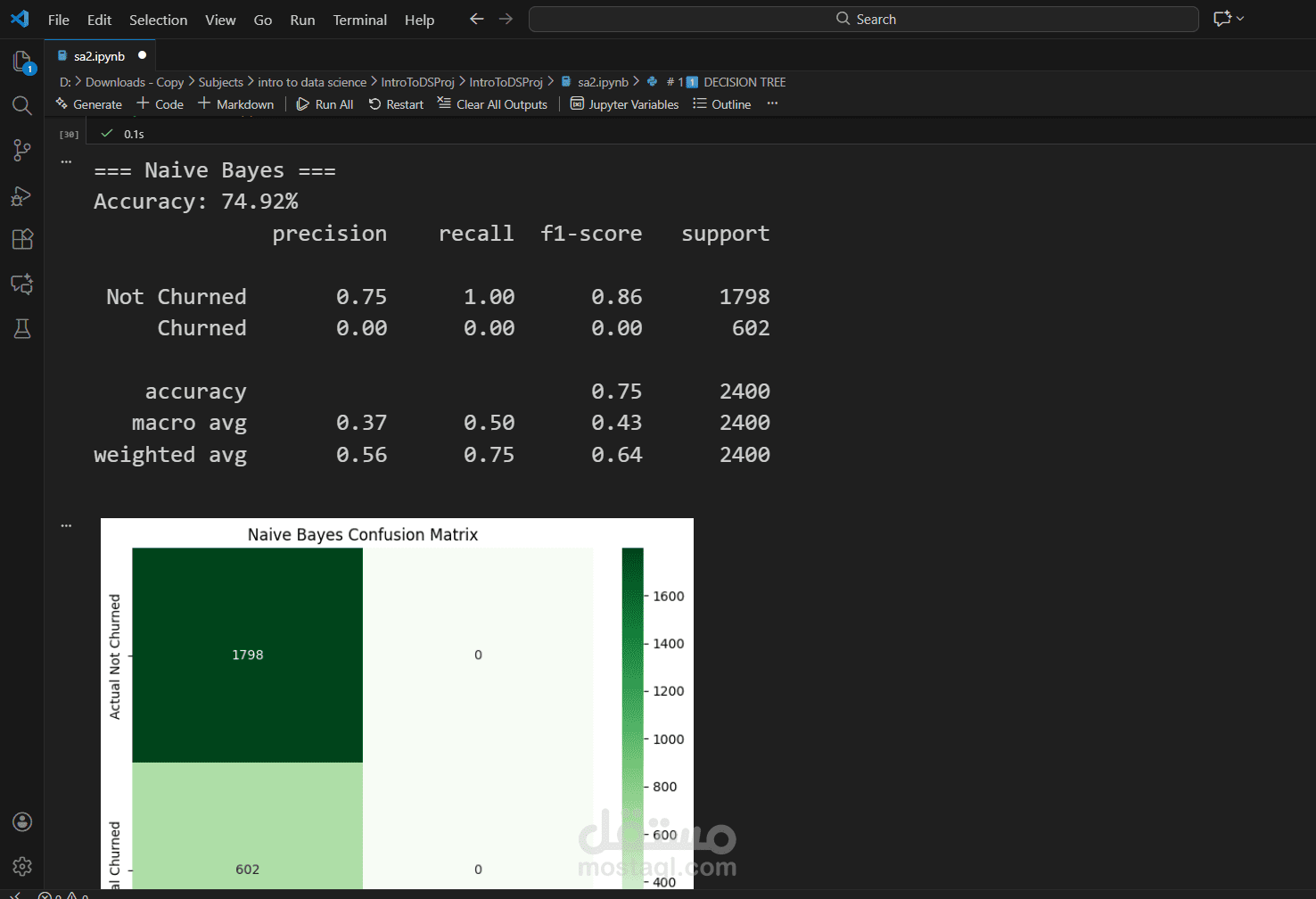This screenshot has width=1316, height=899.
Task: Open the Search view in activity bar
Action: coord(22,106)
